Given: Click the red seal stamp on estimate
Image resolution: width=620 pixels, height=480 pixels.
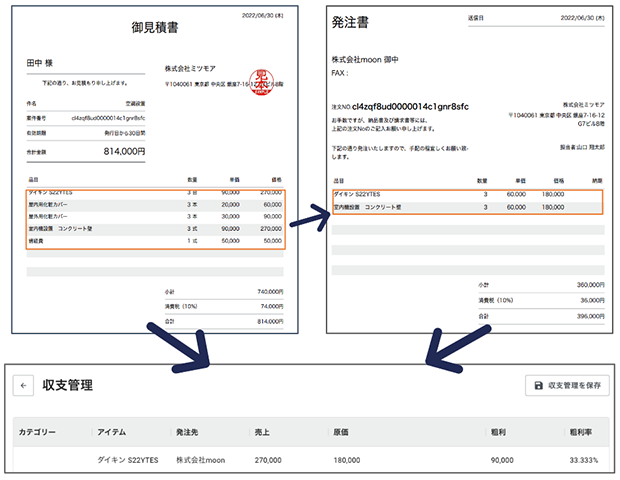Looking at the screenshot, I should [x=261, y=82].
